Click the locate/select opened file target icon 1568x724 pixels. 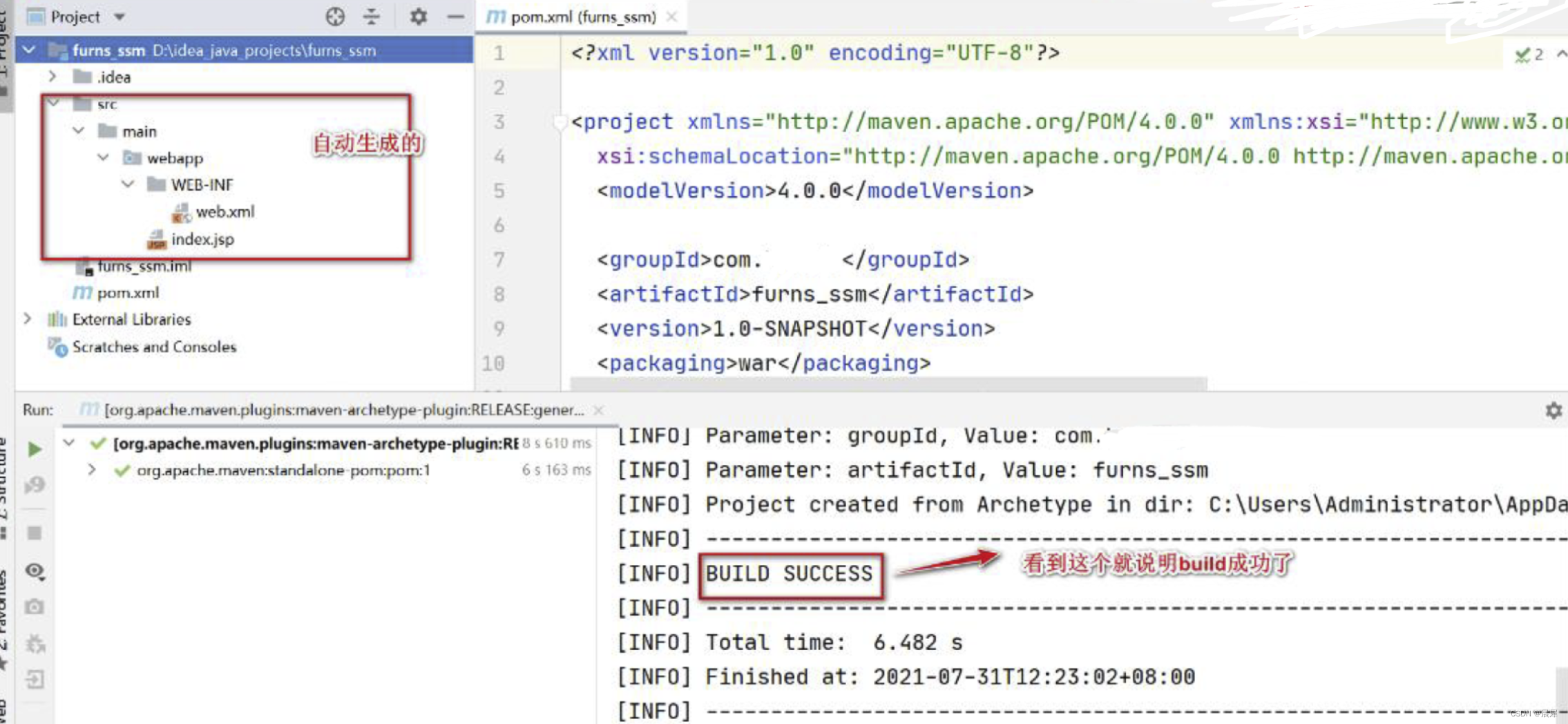click(x=335, y=17)
